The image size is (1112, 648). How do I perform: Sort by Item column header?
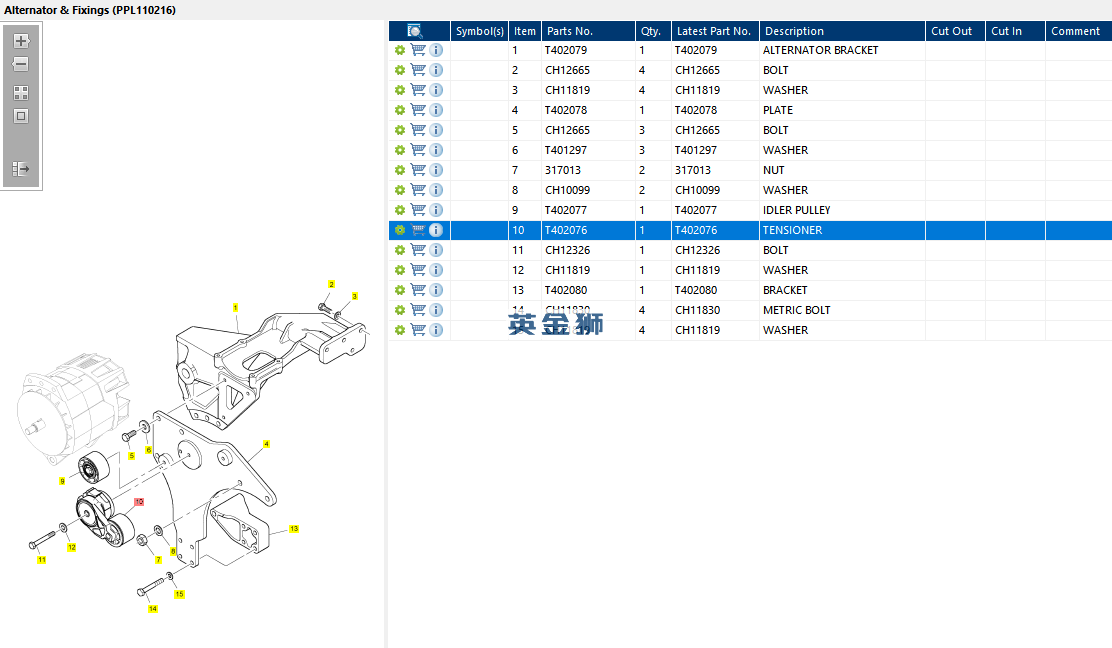[x=525, y=31]
